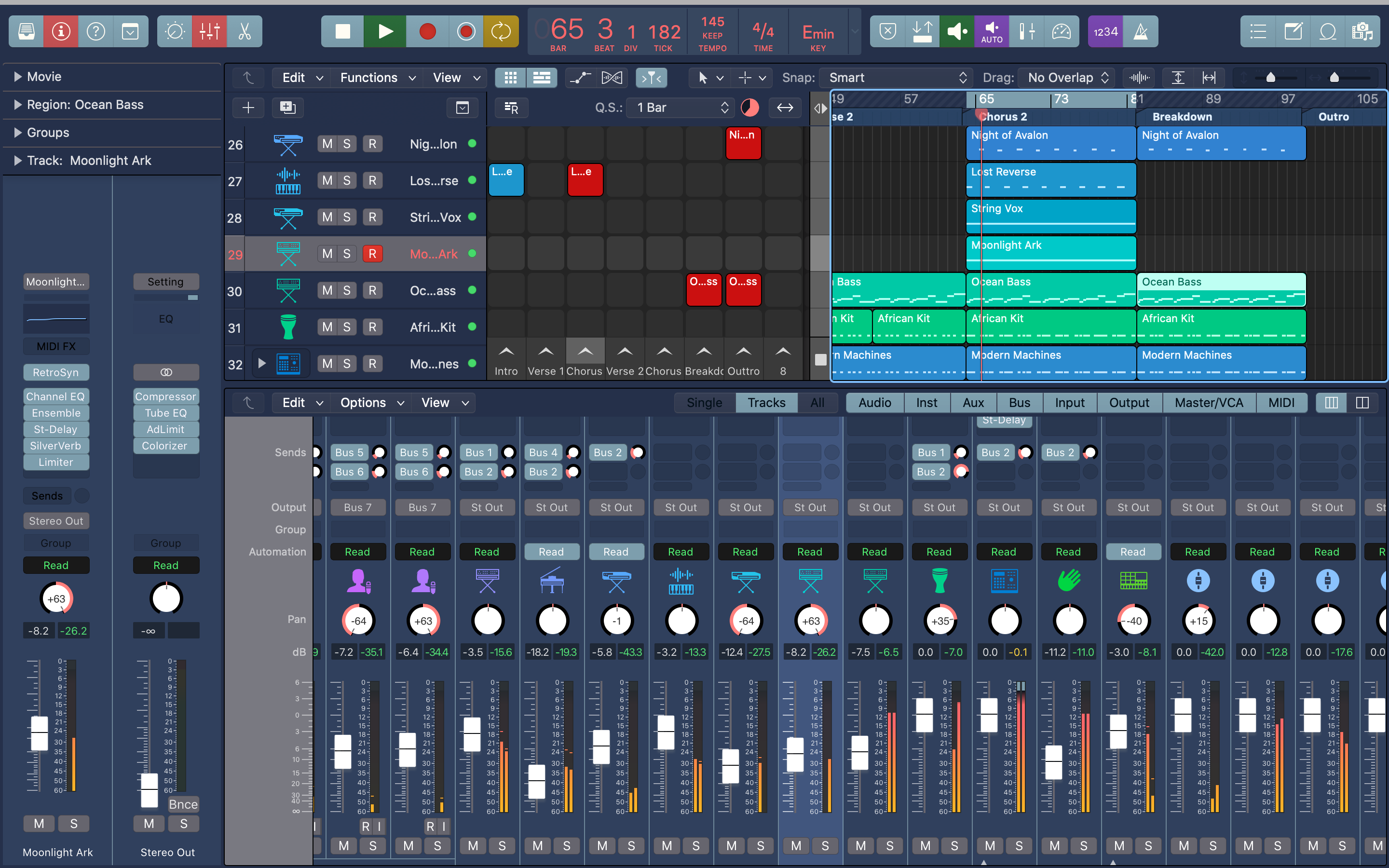Click the Cycle mode button
1389x868 pixels.
pyautogui.click(x=501, y=31)
